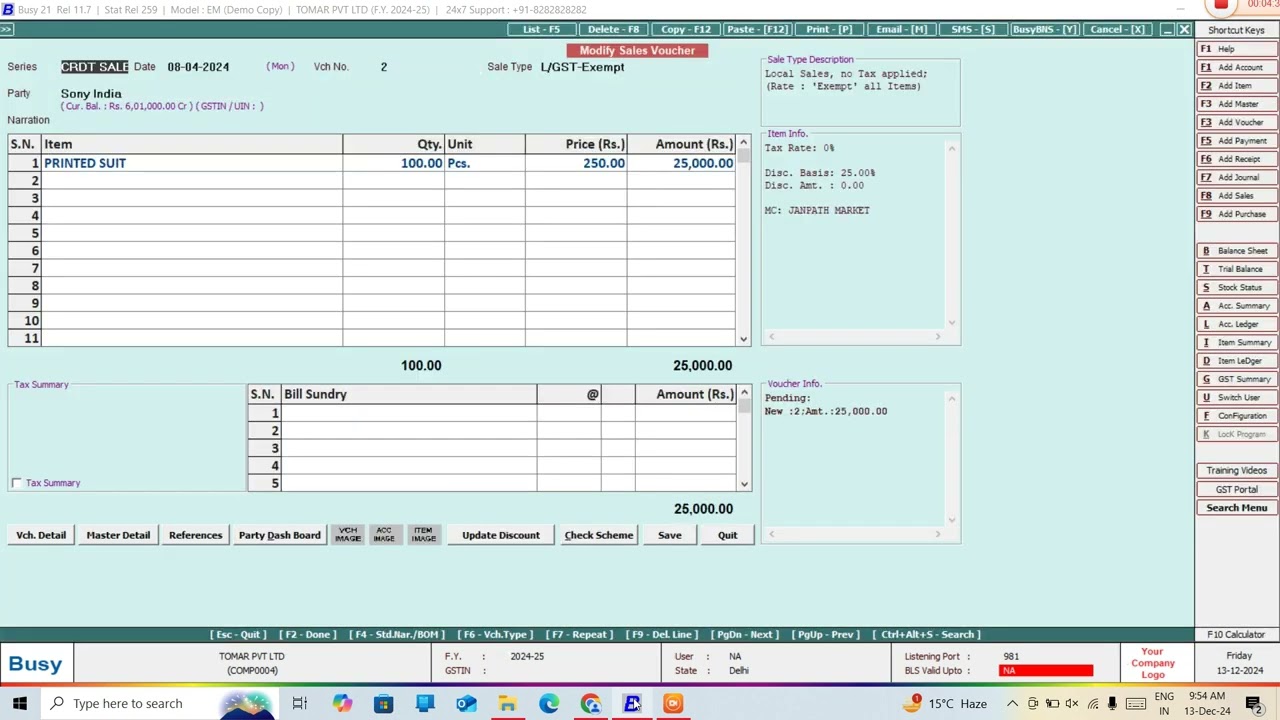Click the Training Videos button
Image resolution: width=1280 pixels, height=720 pixels.
(x=1237, y=470)
